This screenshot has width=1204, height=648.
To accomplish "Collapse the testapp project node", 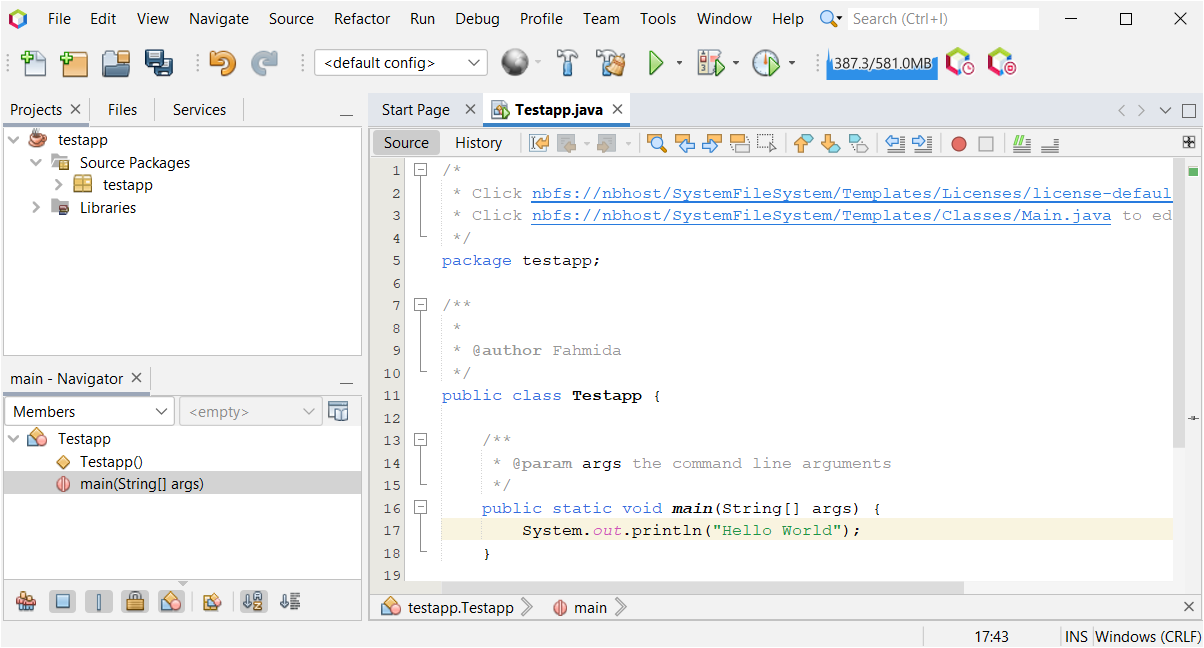I will [12, 139].
